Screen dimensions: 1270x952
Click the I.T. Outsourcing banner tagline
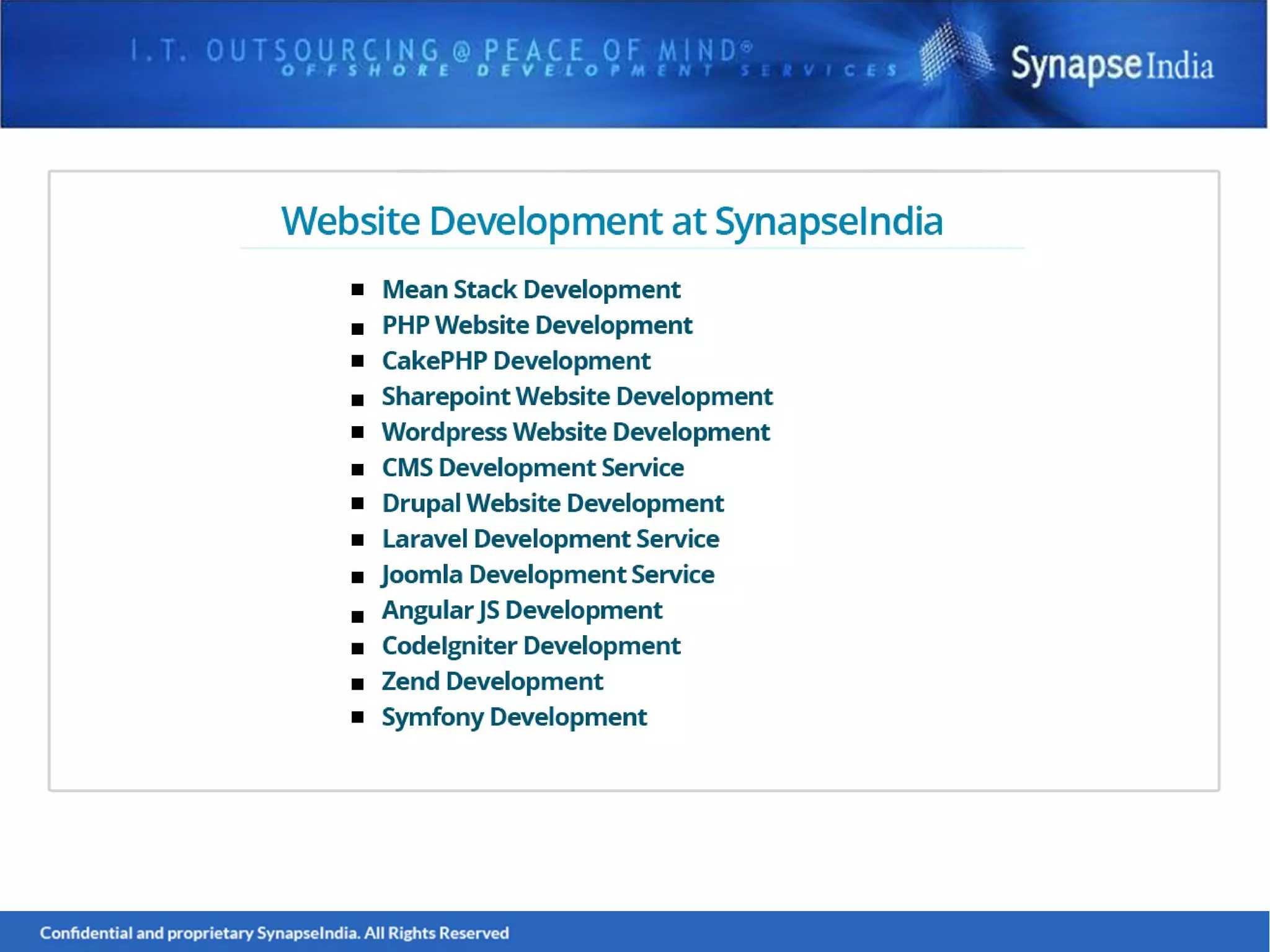tap(440, 51)
